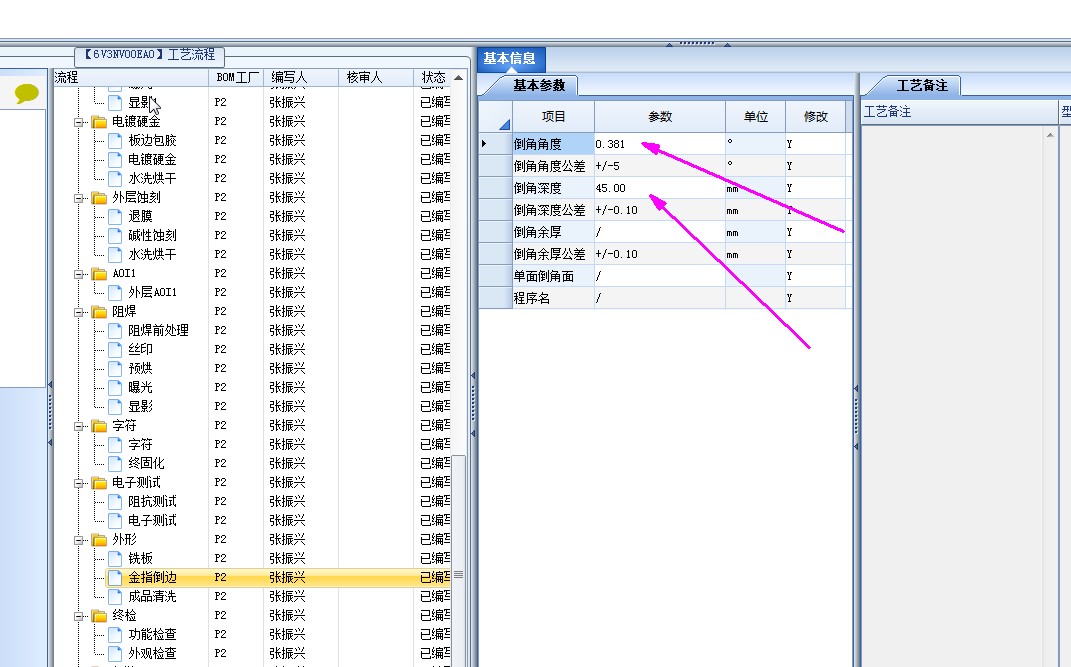Sort by the 编写人 column header

[x=301, y=78]
